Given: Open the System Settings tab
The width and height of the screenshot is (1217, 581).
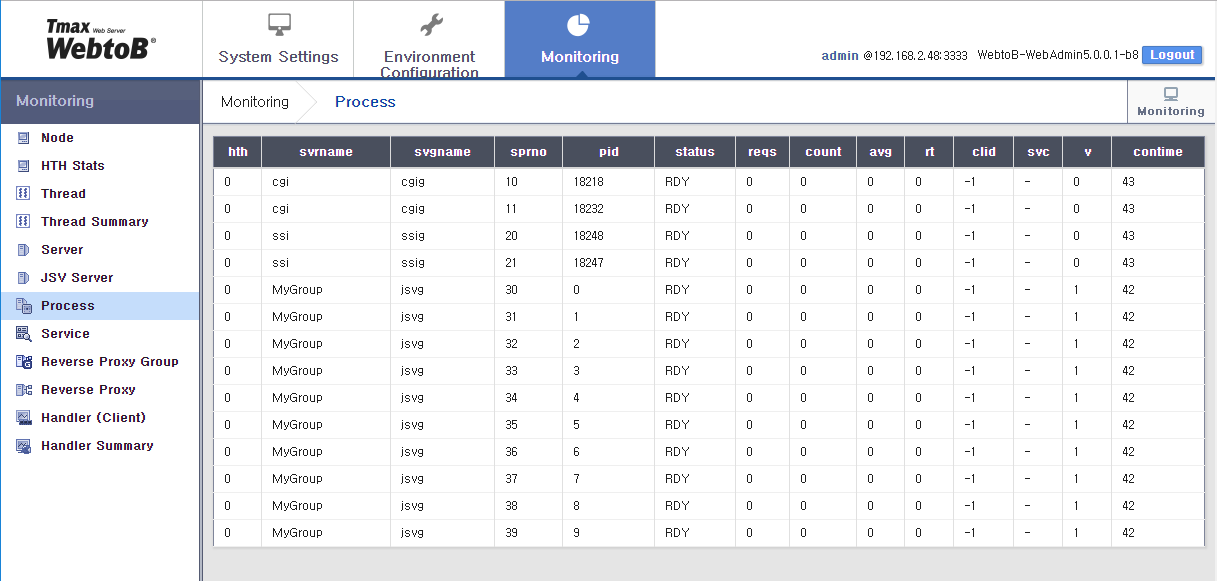Looking at the screenshot, I should tap(278, 39).
